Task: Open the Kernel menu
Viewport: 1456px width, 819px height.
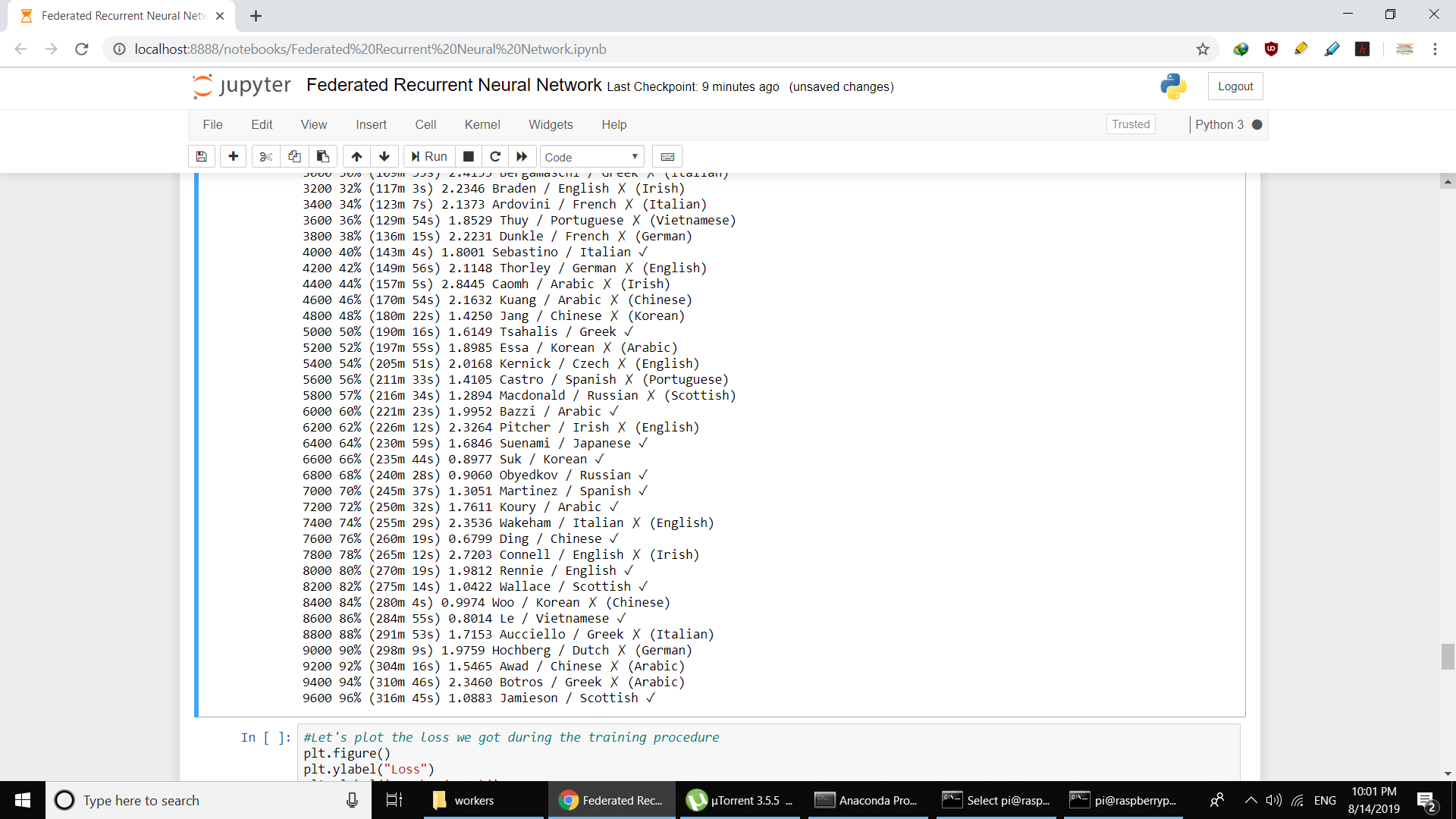Action: click(482, 124)
